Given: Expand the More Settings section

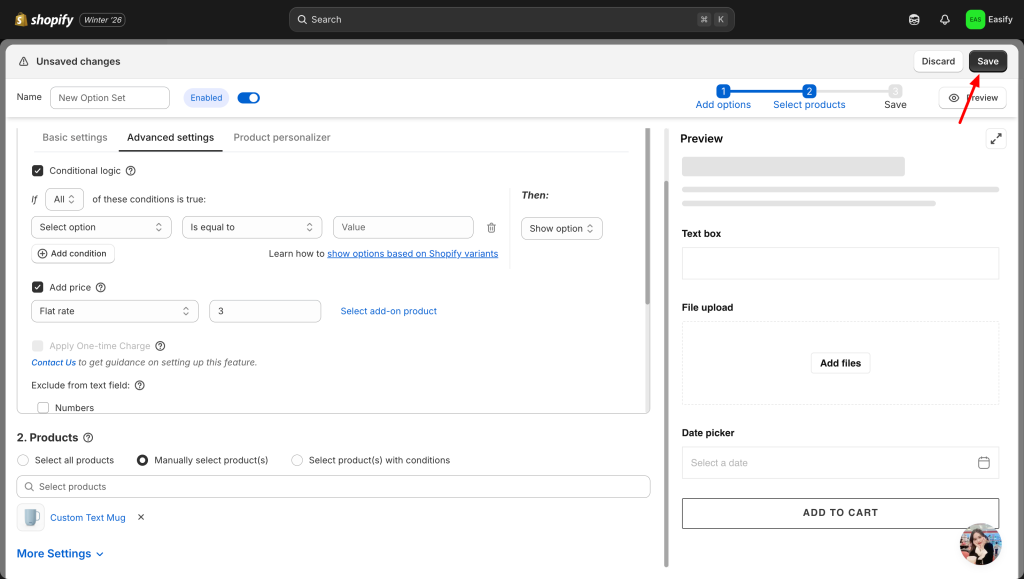Looking at the screenshot, I should [61, 554].
